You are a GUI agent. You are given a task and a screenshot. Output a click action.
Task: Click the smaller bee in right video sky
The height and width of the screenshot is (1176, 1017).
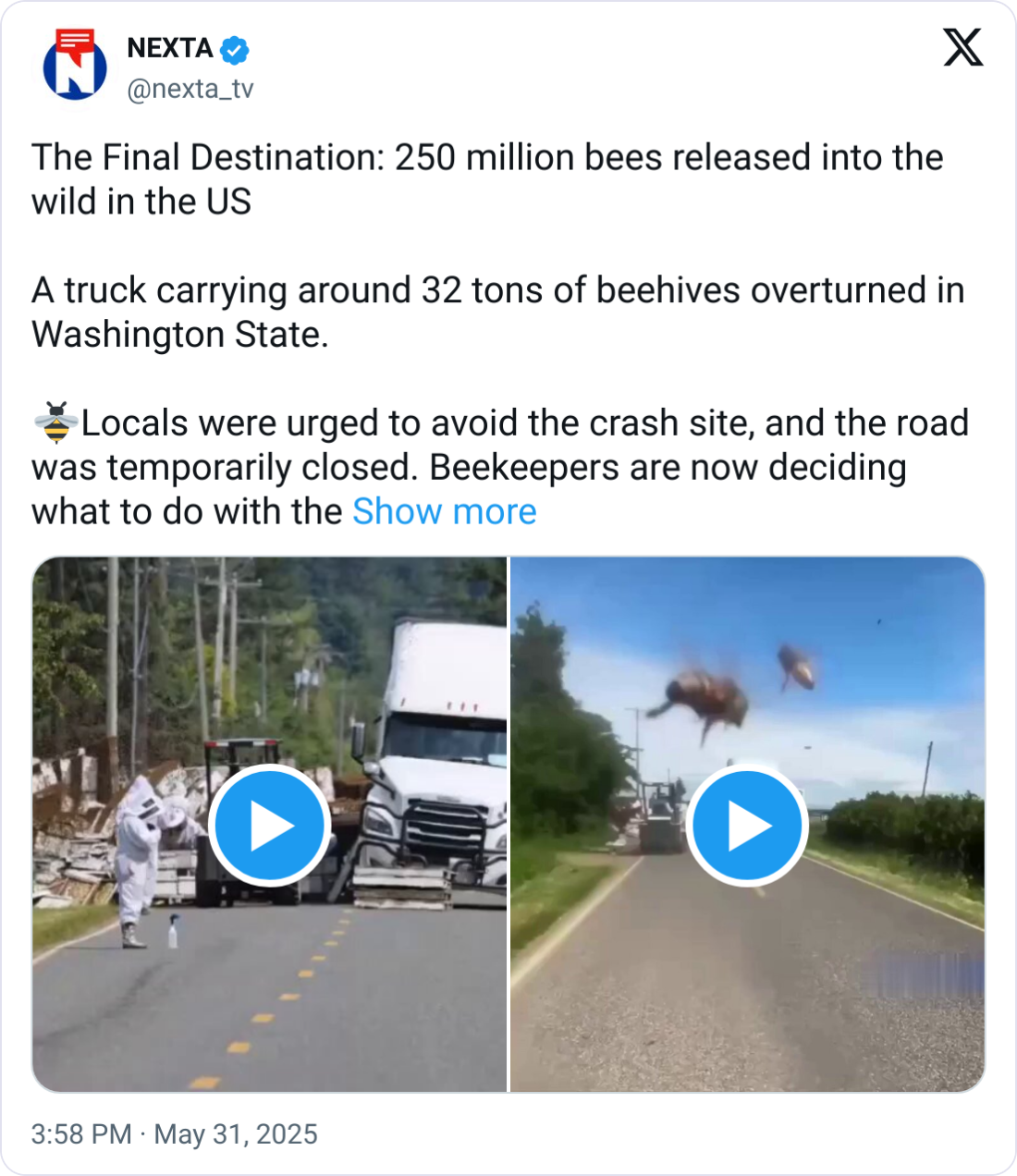coord(797,668)
